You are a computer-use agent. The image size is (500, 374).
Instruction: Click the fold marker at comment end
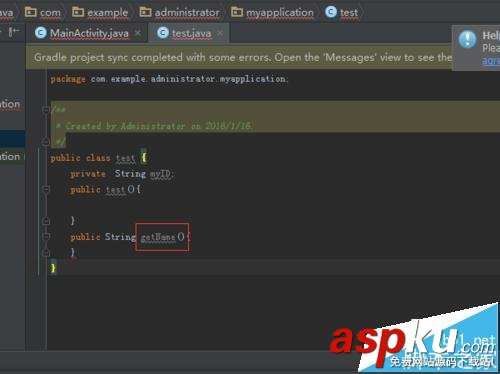coord(46,142)
